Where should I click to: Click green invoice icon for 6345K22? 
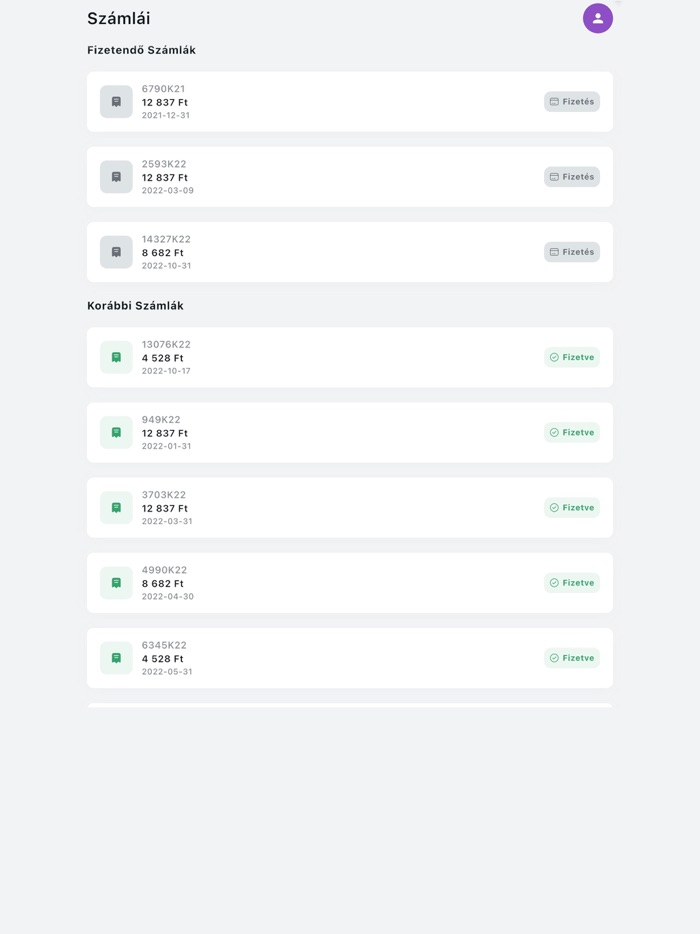click(x=116, y=658)
